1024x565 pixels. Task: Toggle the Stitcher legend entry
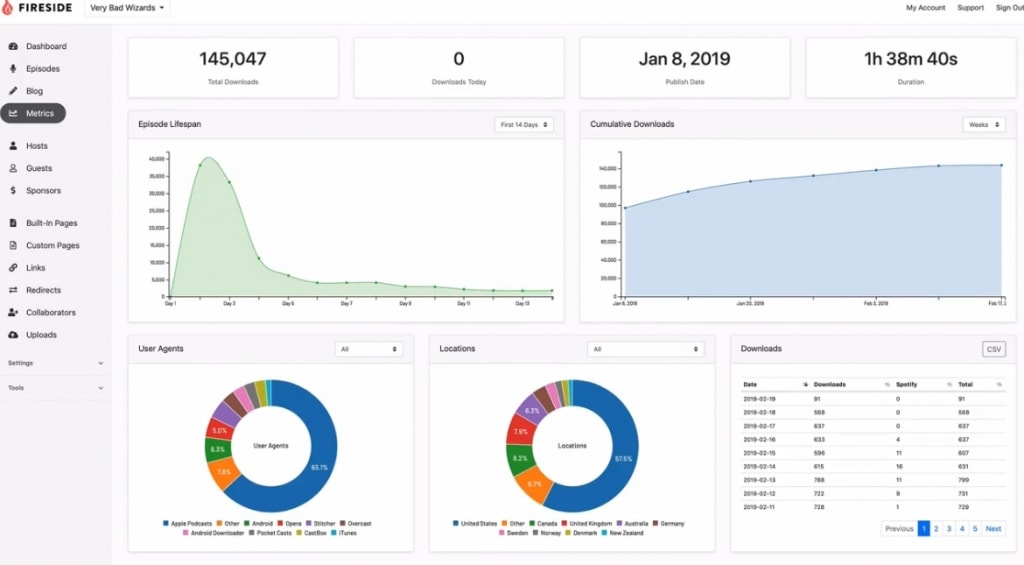tap(321, 524)
